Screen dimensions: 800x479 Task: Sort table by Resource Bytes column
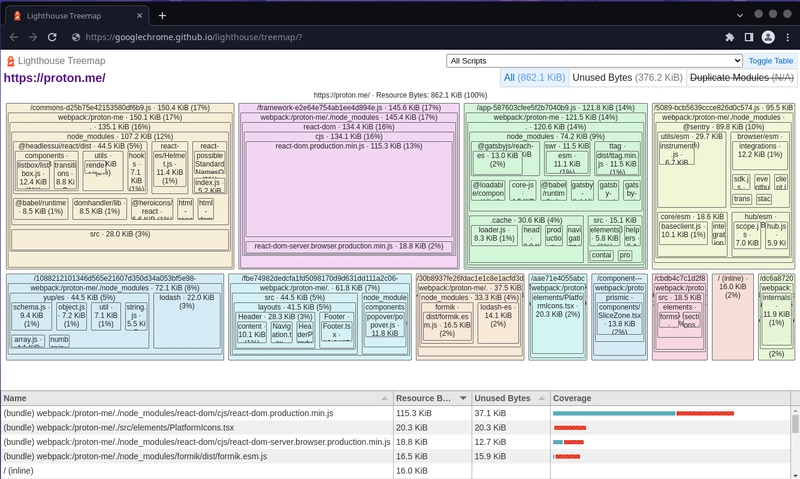432,398
